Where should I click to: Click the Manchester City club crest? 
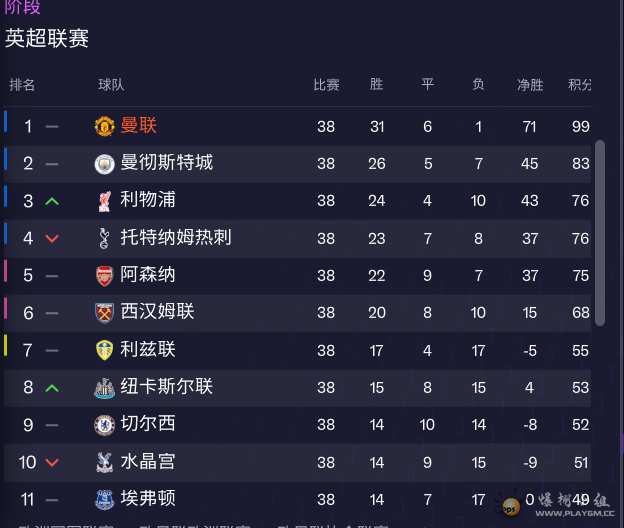pyautogui.click(x=104, y=163)
